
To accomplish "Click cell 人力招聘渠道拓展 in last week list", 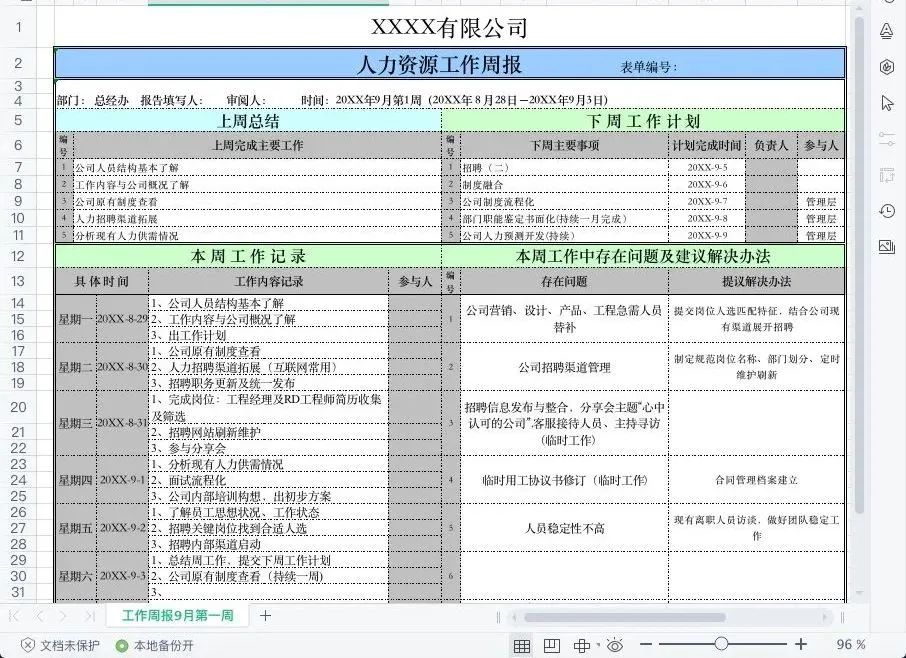I will pos(257,218).
